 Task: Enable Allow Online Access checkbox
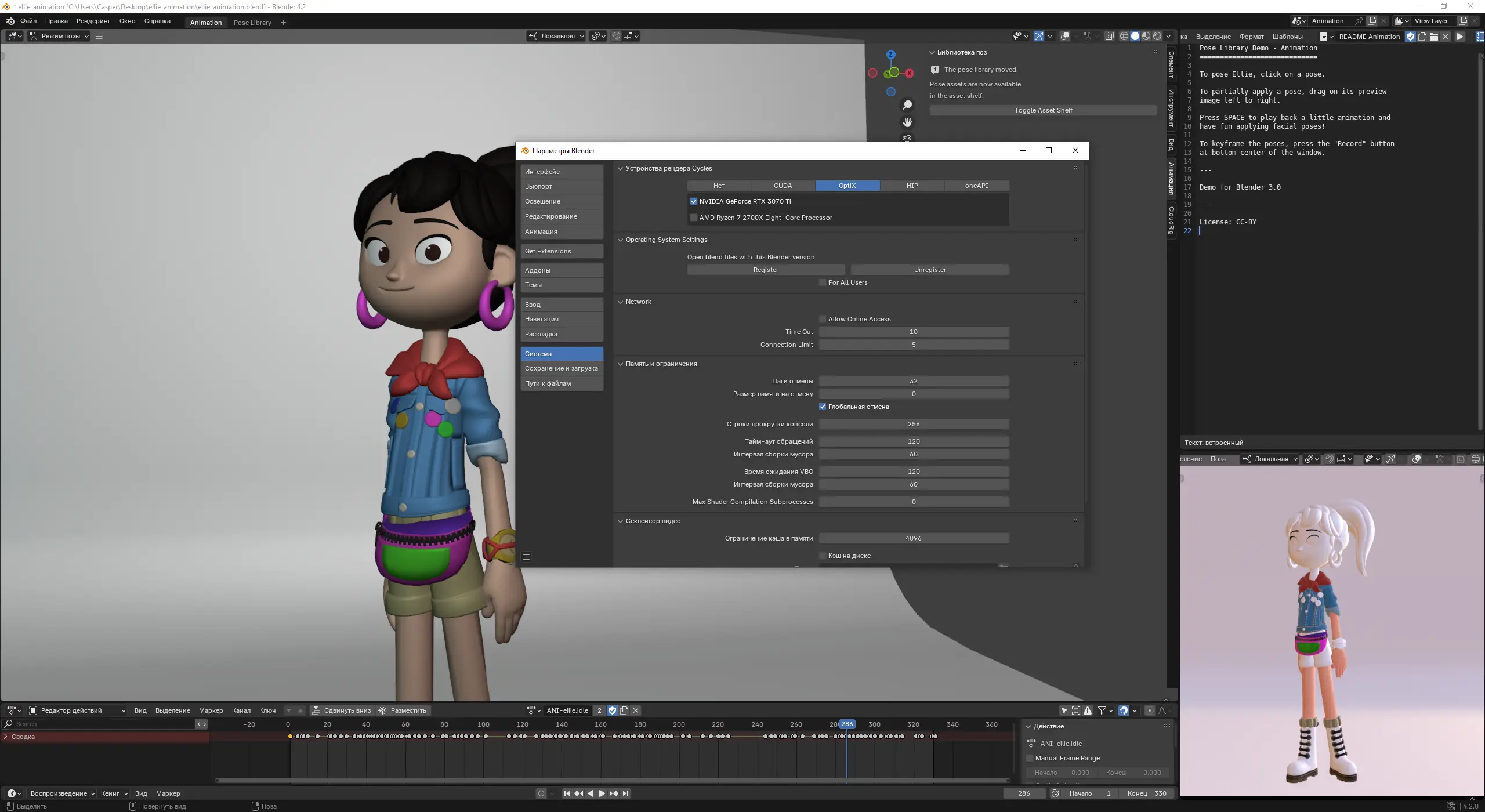(823, 319)
